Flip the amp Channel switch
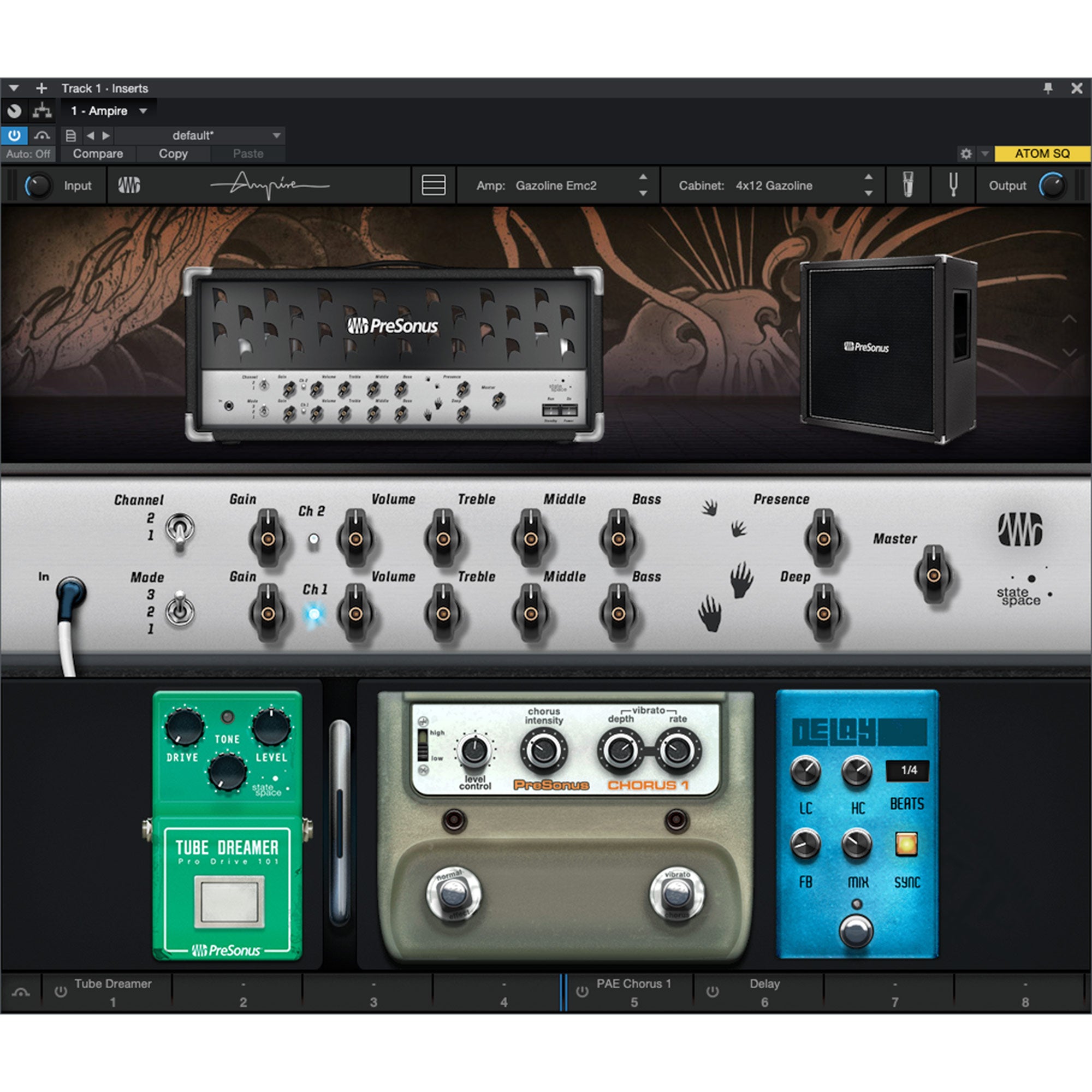The height and width of the screenshot is (1092, 1092). (179, 530)
